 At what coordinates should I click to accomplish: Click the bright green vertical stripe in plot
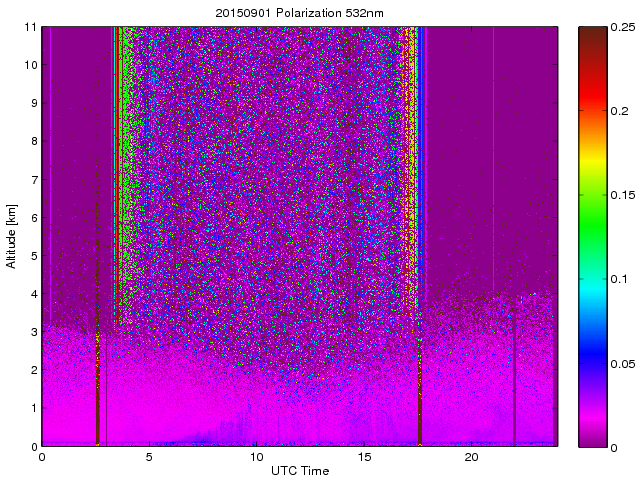pos(125,150)
